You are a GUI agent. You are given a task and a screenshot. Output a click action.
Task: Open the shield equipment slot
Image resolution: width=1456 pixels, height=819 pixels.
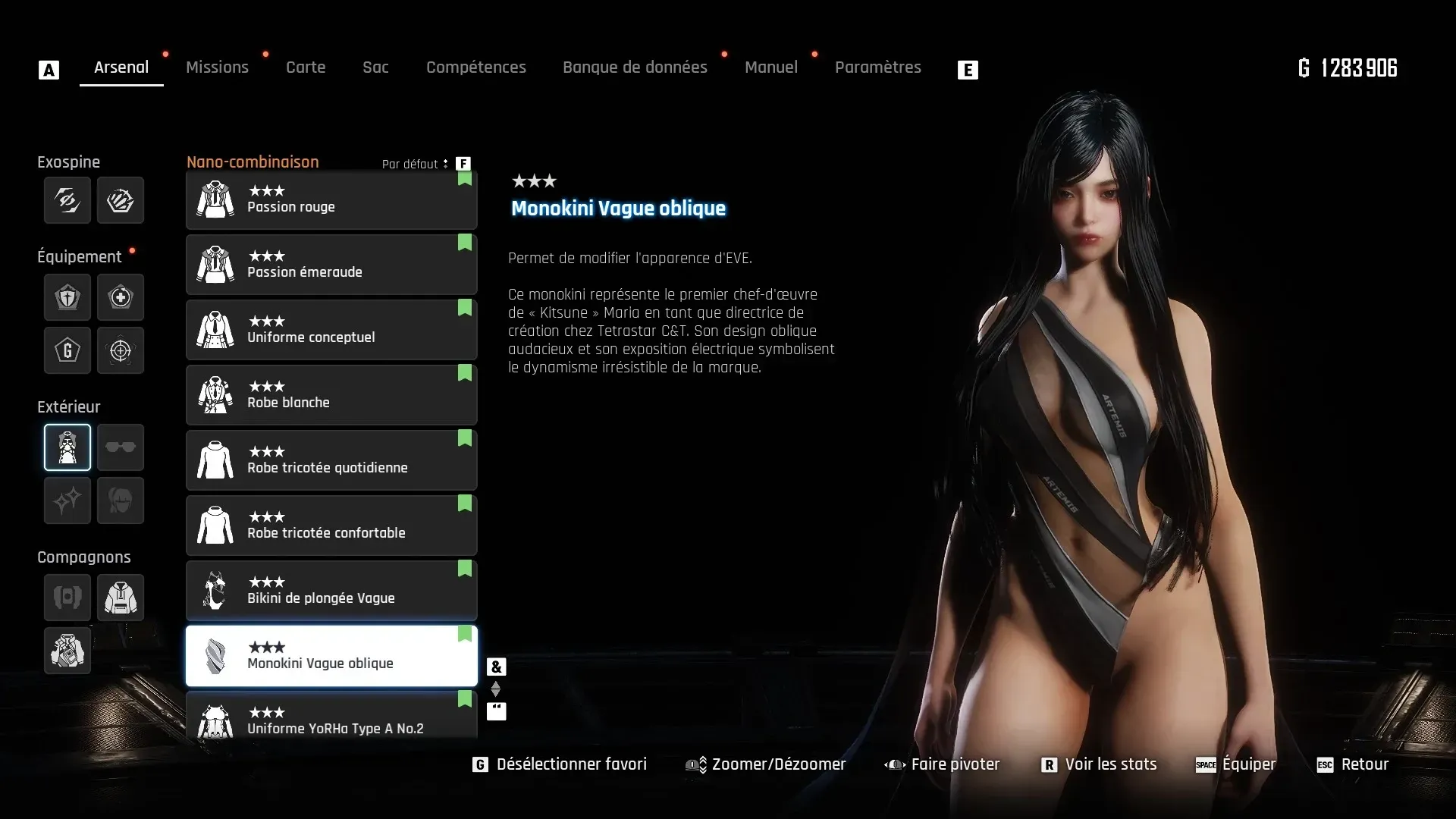click(67, 297)
